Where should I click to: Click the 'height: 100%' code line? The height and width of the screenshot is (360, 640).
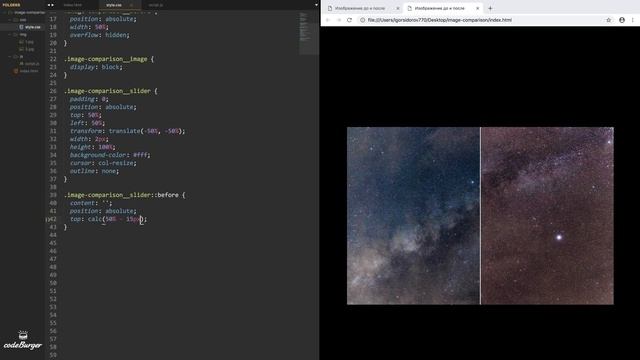pyautogui.click(x=92, y=147)
